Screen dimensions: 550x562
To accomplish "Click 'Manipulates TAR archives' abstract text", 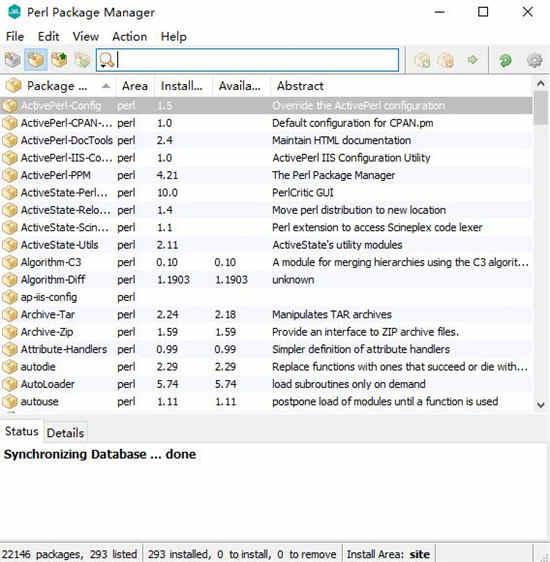I will click(332, 315).
